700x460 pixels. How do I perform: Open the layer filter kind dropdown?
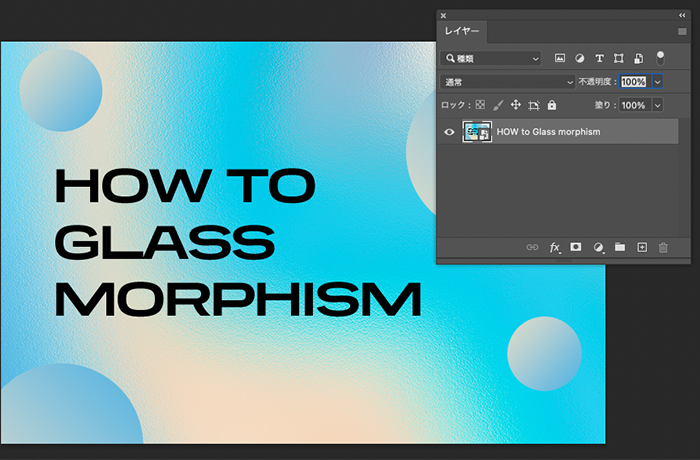click(x=491, y=59)
